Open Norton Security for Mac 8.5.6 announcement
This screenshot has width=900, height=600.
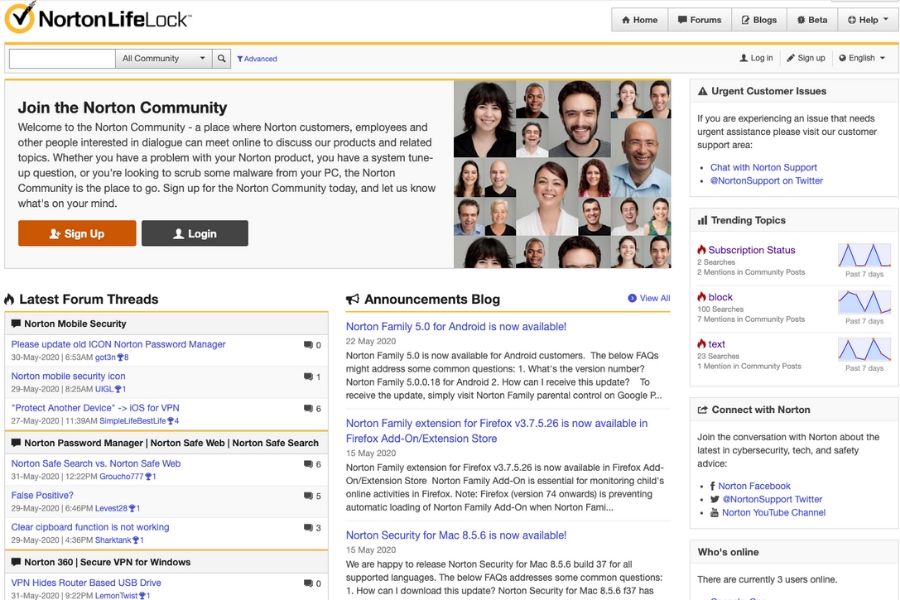456,535
